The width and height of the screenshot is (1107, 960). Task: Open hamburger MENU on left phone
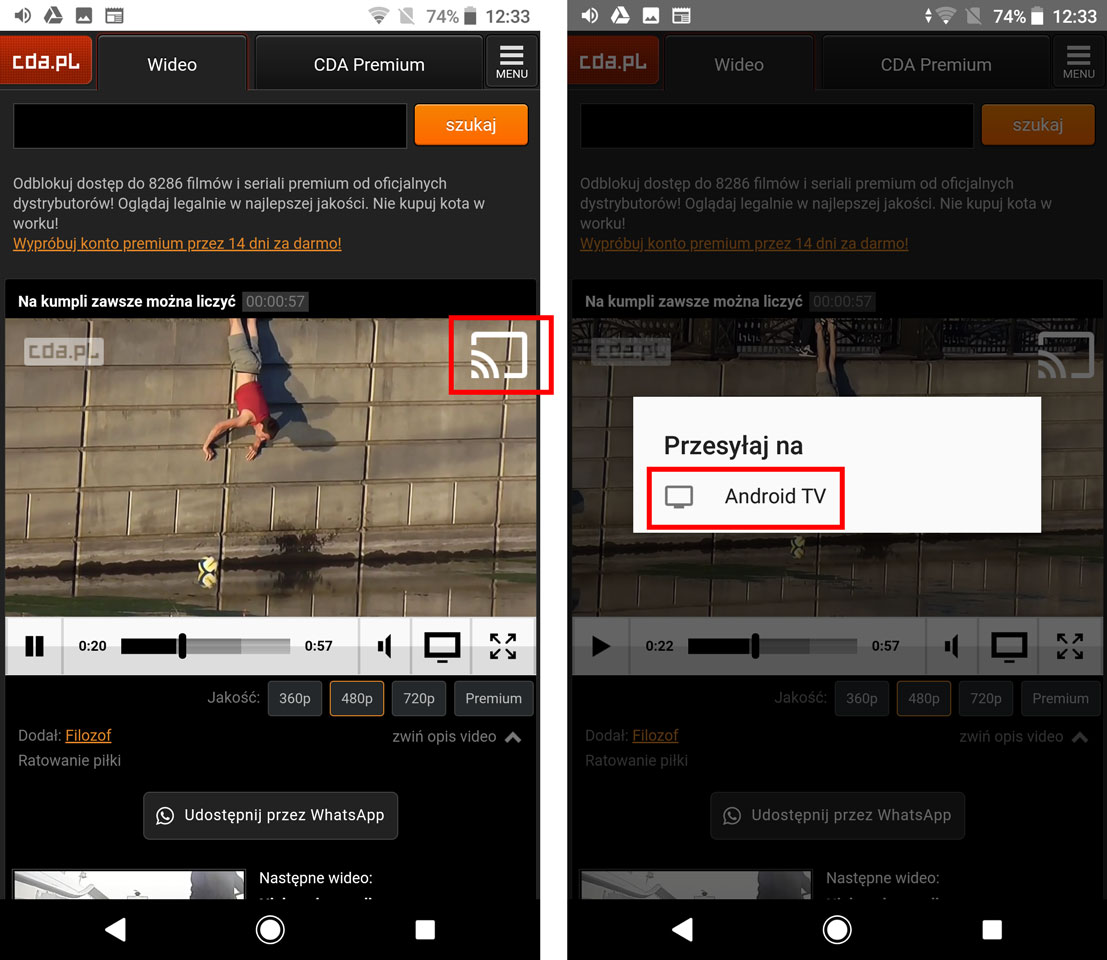pyautogui.click(x=512, y=62)
